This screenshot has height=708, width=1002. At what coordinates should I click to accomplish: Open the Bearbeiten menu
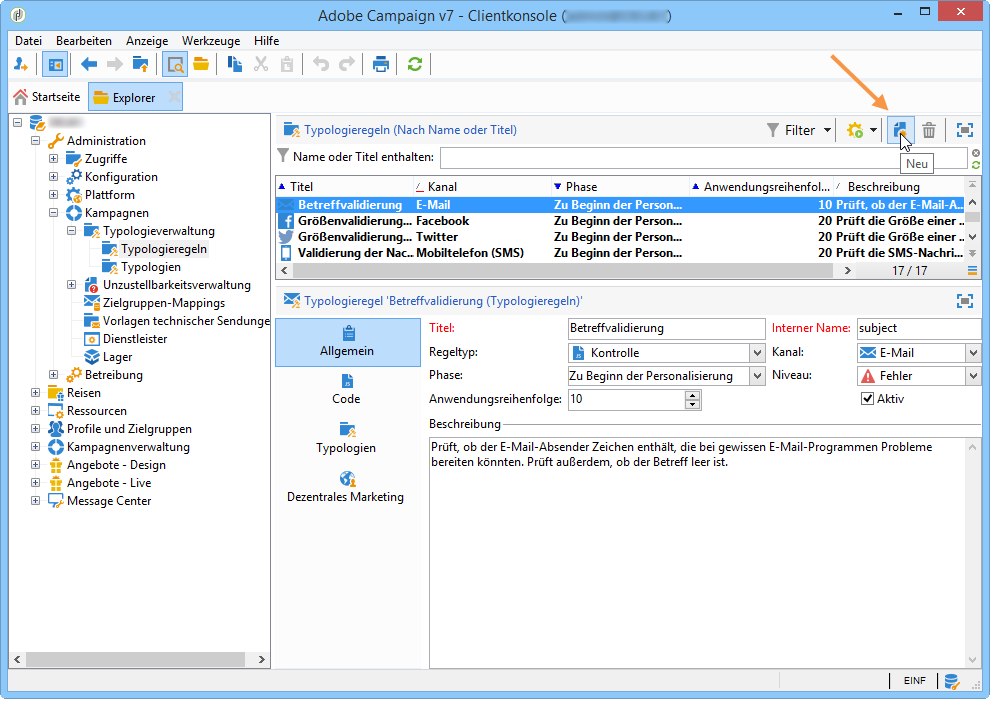(x=84, y=41)
